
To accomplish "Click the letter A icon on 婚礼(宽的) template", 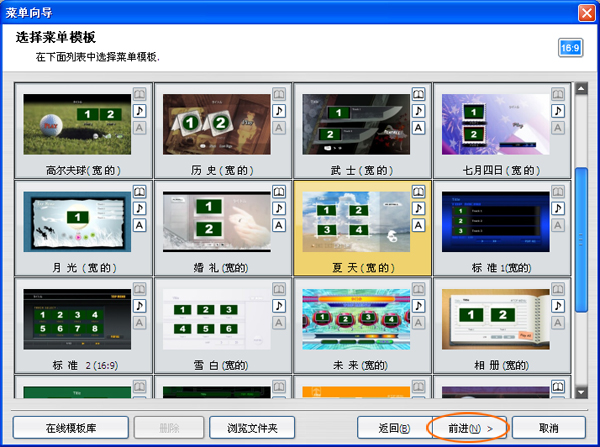I will tap(279, 225).
